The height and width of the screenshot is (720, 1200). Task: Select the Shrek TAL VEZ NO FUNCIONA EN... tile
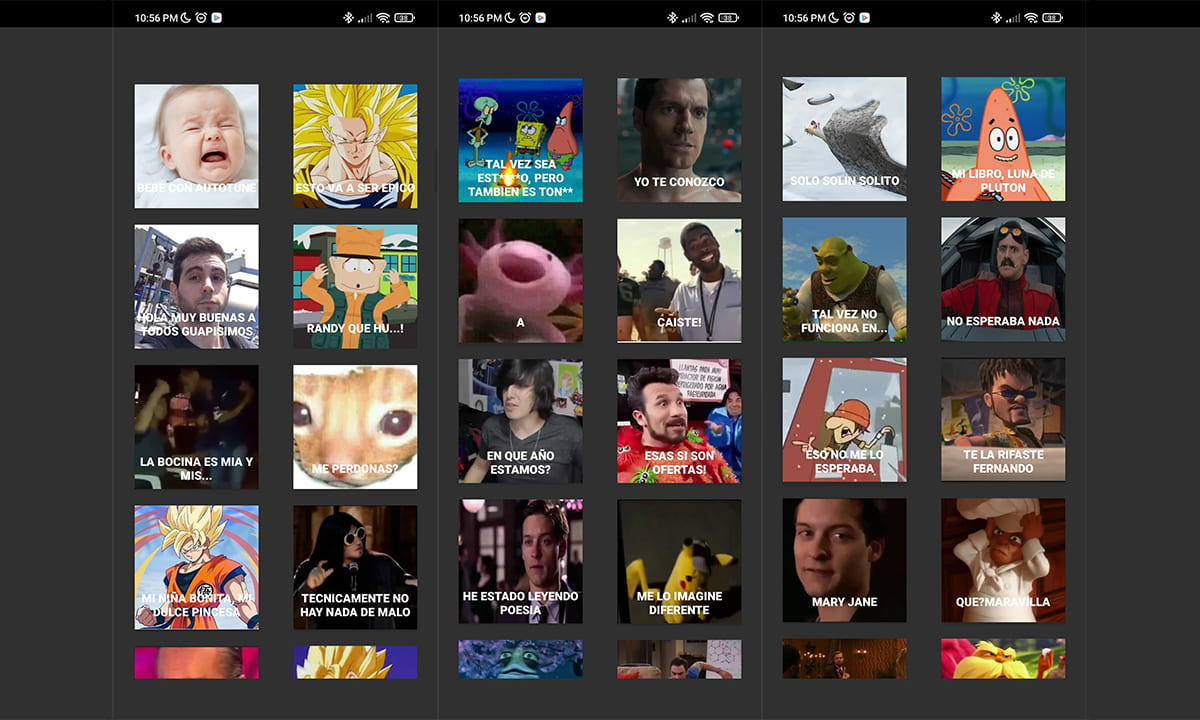click(x=845, y=279)
